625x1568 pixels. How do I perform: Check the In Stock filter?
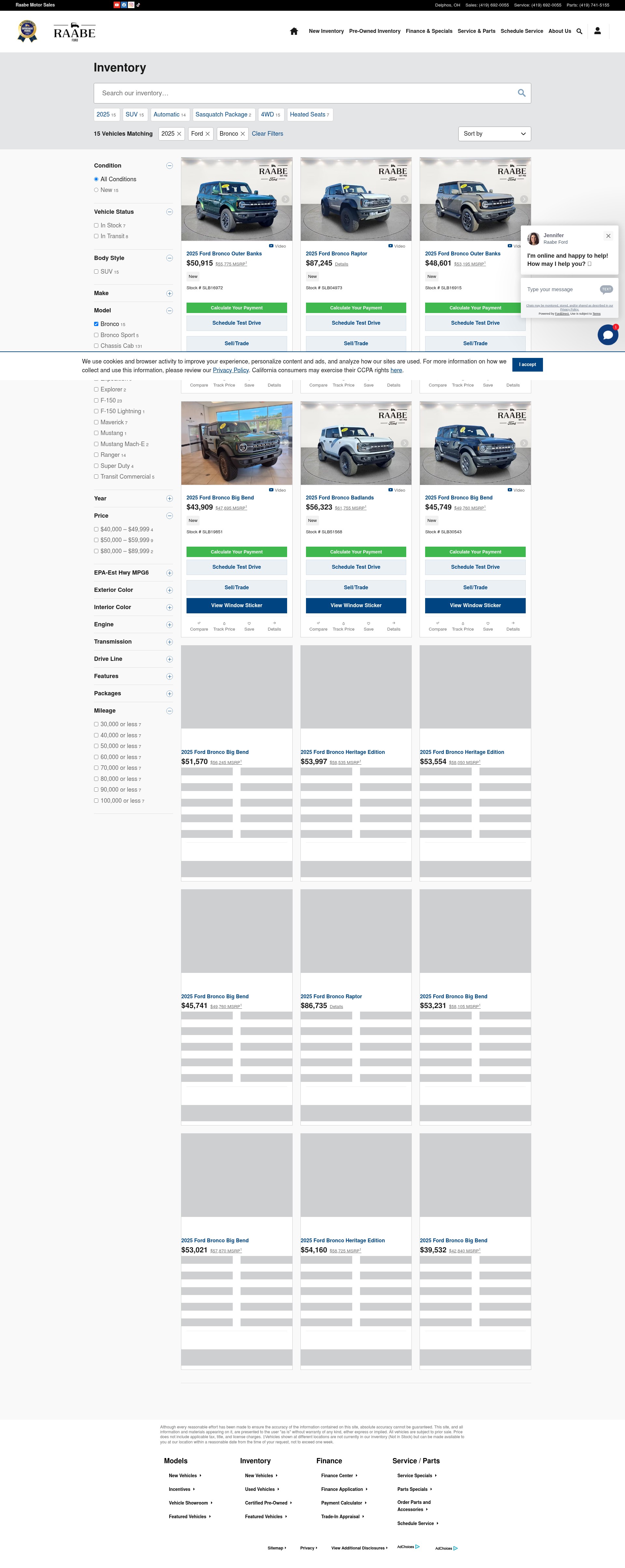(x=96, y=225)
